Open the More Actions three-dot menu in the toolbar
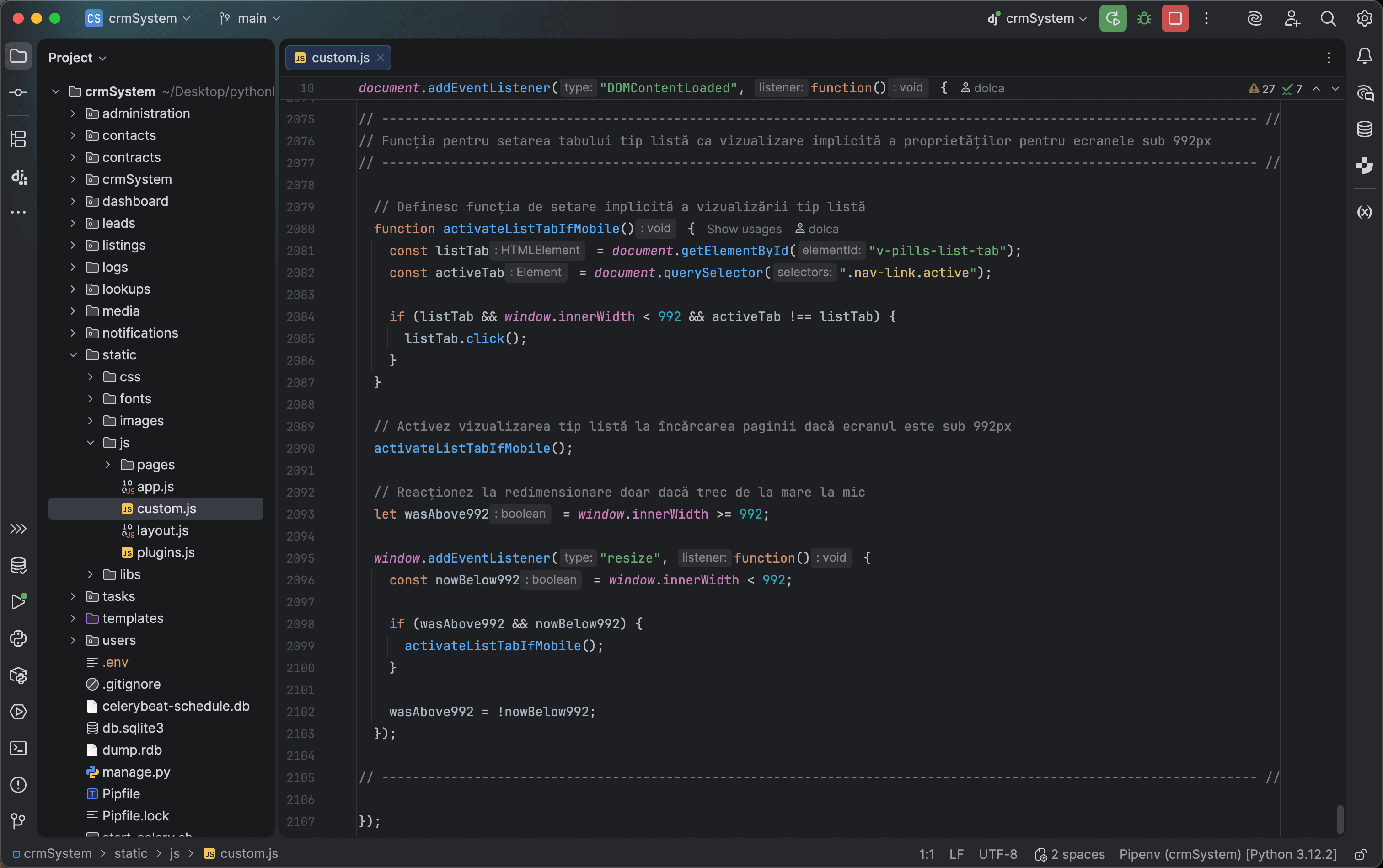The width and height of the screenshot is (1383, 868). coord(1207,18)
